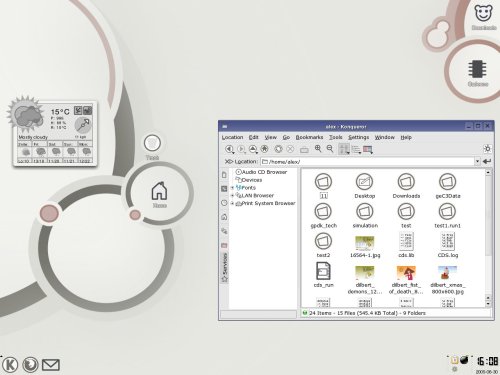This screenshot has height=375, width=500.
Task: Click the zoom in magnifier icon
Action: [x=318, y=149]
